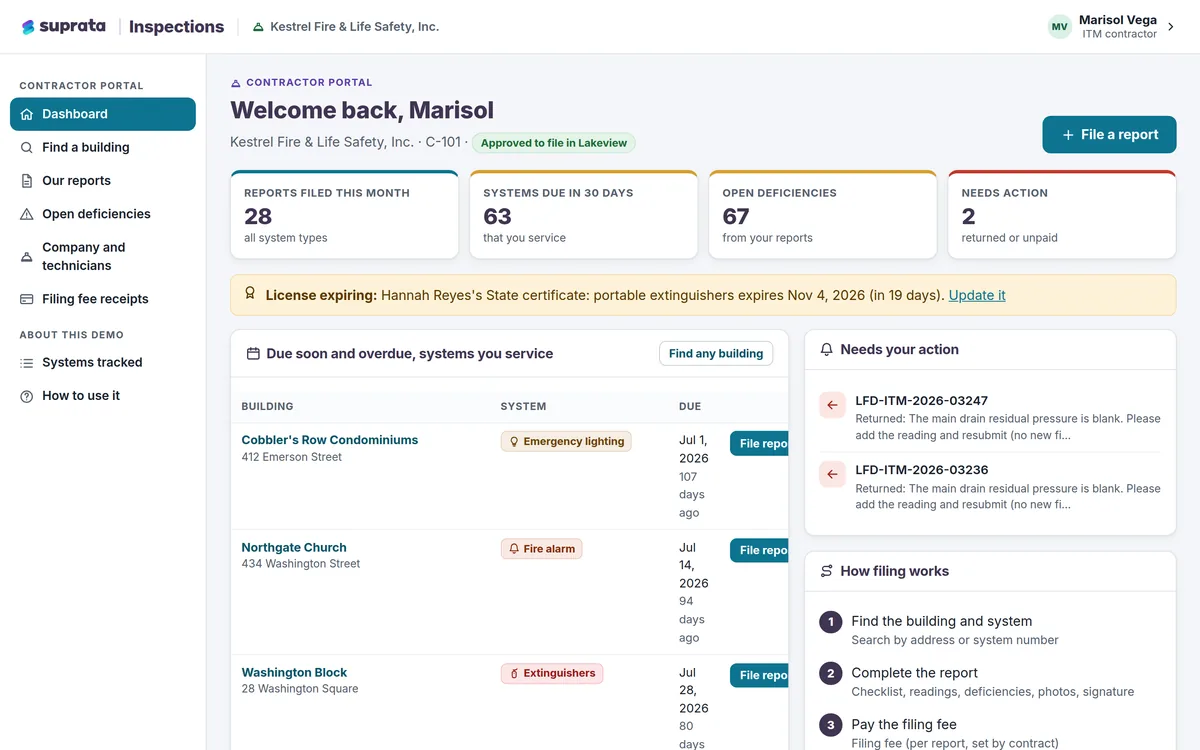Viewport: 1200px width, 750px height.
Task: Click the Filing fee receipts card icon
Action: click(x=27, y=299)
